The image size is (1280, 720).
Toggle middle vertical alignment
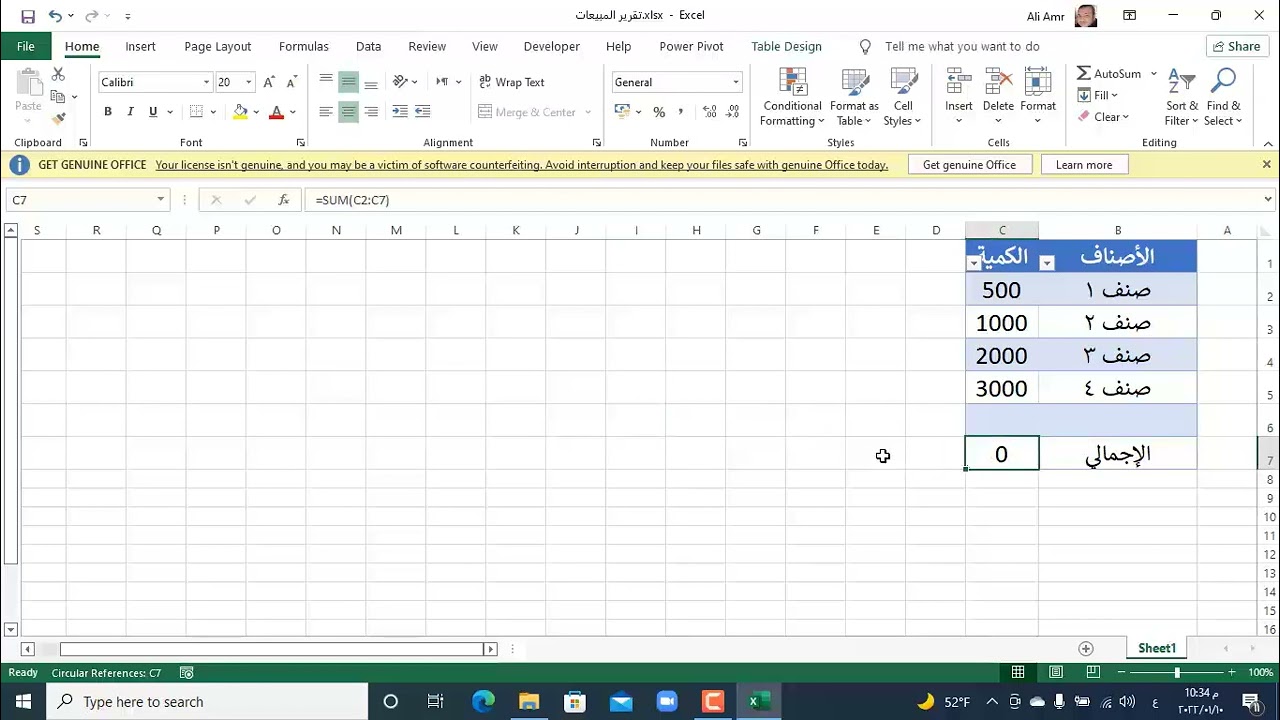[x=348, y=82]
